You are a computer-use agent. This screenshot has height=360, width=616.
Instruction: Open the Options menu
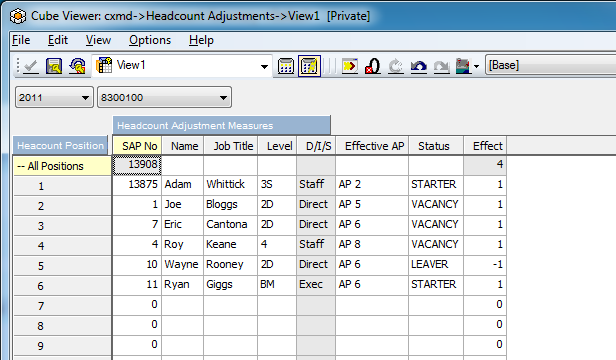(x=150, y=40)
